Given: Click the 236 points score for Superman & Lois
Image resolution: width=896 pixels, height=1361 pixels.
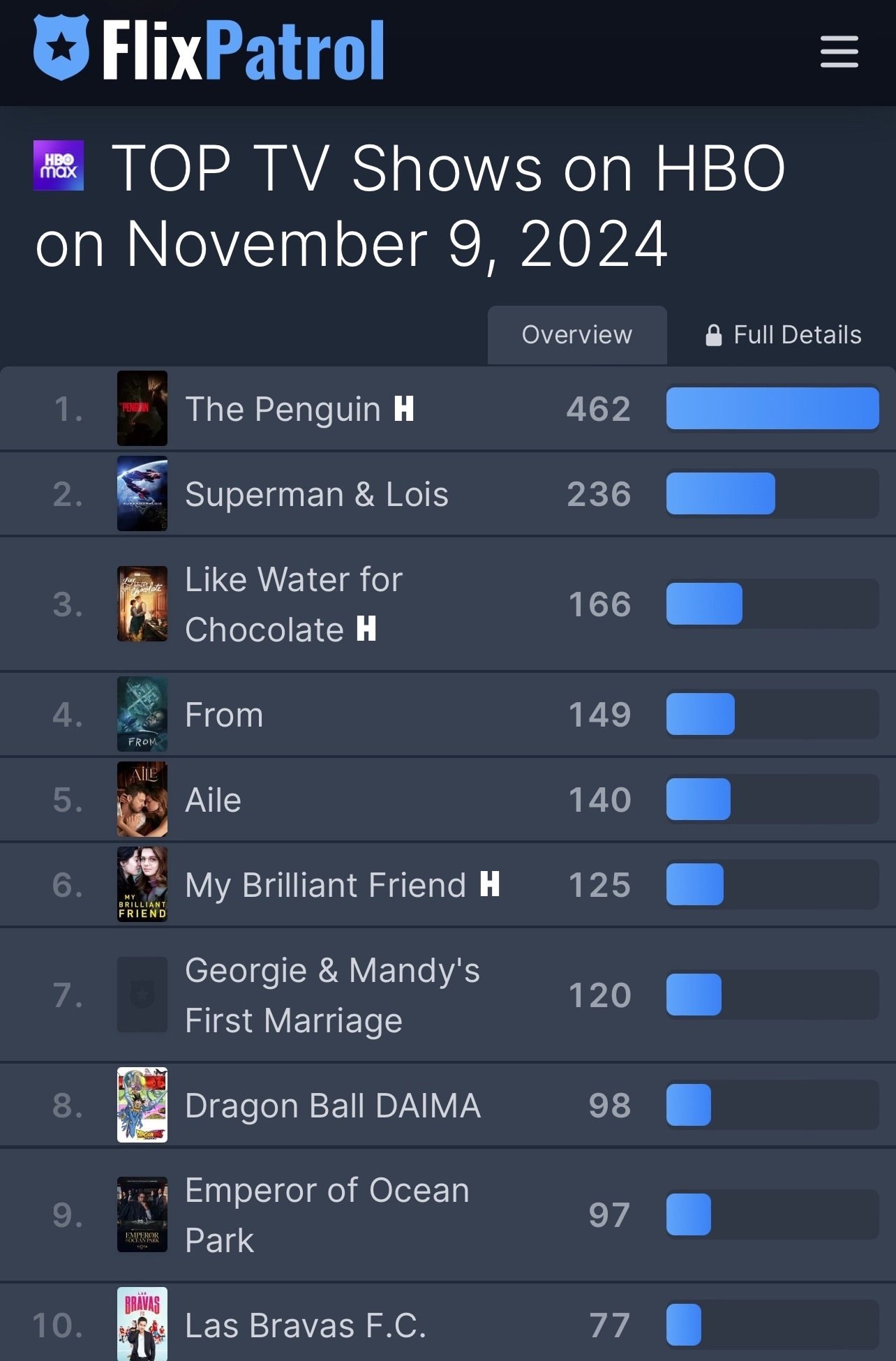Looking at the screenshot, I should 599,494.
